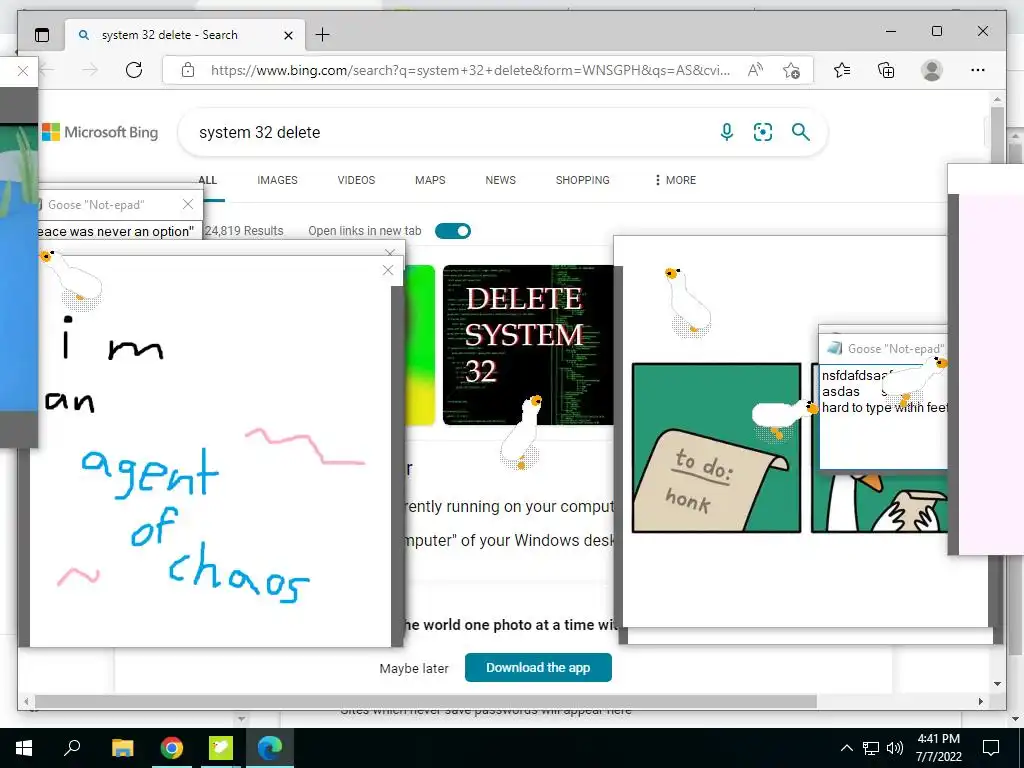
Task: Click the 'hard to type' notepad text
Action: pyautogui.click(x=884, y=408)
